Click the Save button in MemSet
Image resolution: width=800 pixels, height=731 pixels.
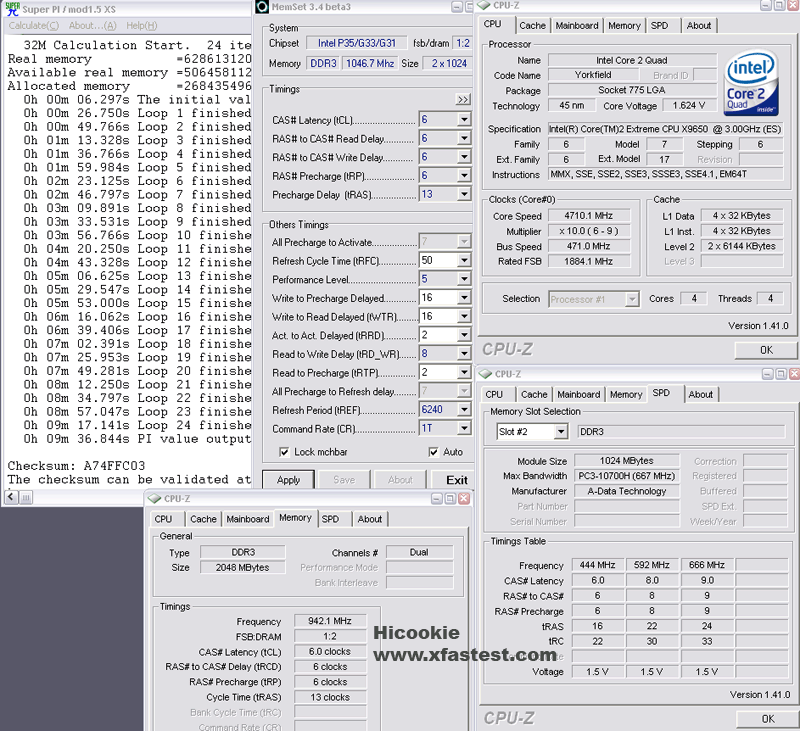coord(344,480)
